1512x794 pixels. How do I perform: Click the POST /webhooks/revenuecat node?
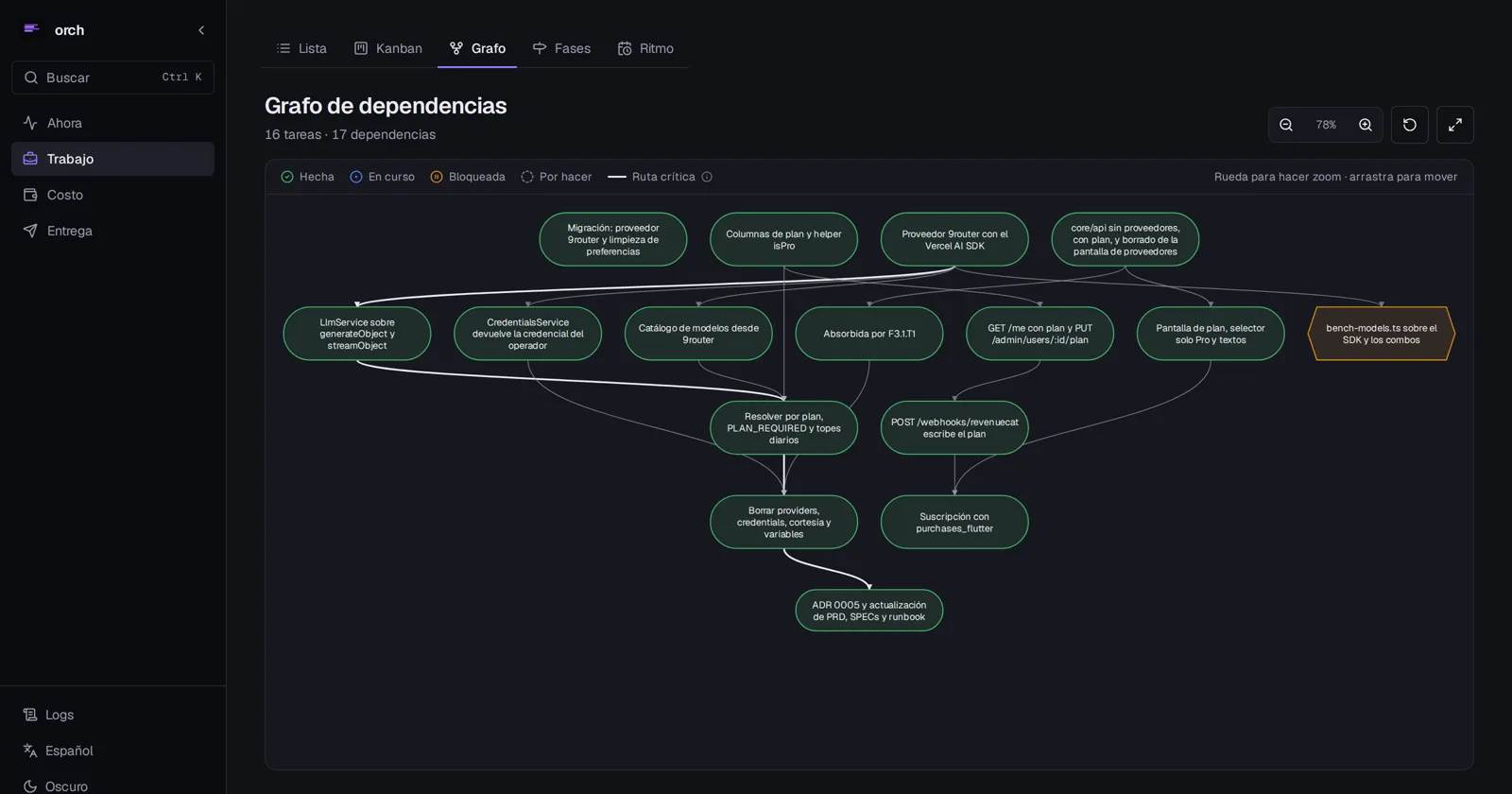click(954, 428)
